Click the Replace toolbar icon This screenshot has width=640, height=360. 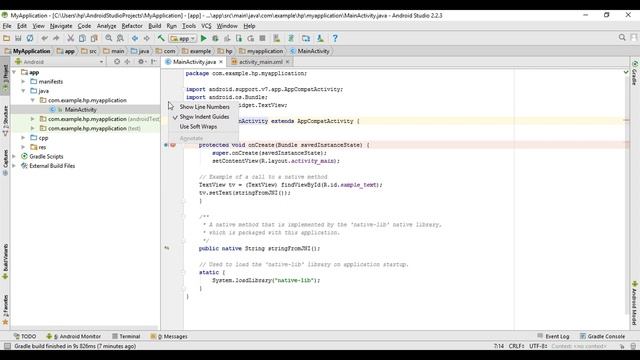120,38
